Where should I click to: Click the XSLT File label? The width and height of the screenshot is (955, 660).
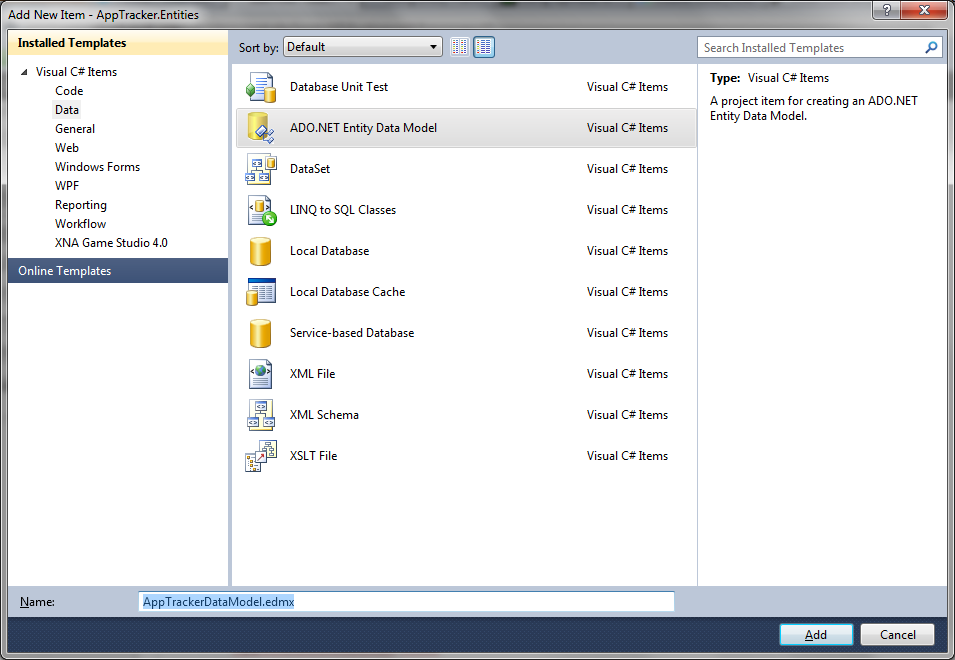point(313,456)
